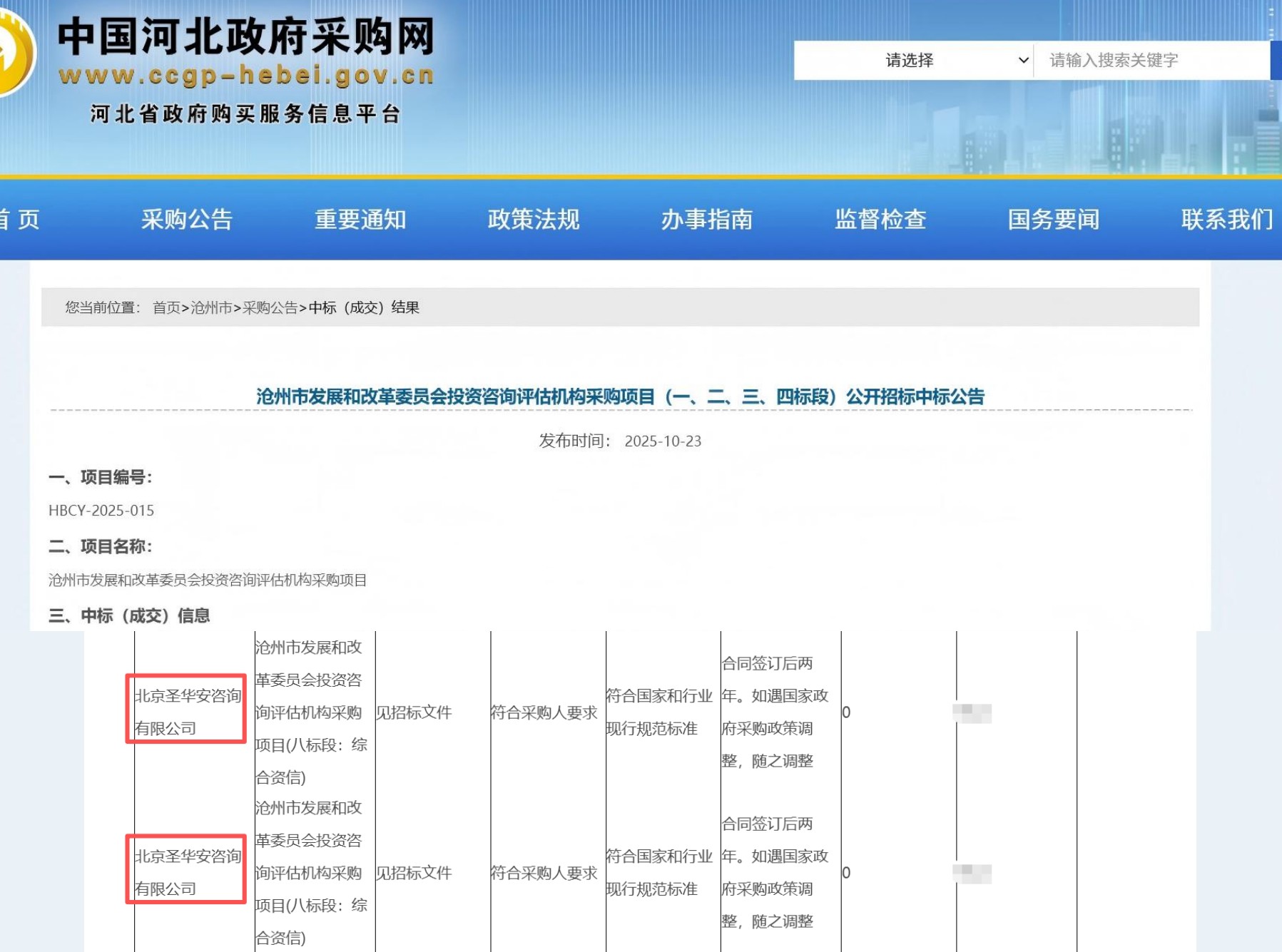The image size is (1282, 952).
Task: Click the 中国河北政府采购网 site title banner
Action: click(246, 37)
